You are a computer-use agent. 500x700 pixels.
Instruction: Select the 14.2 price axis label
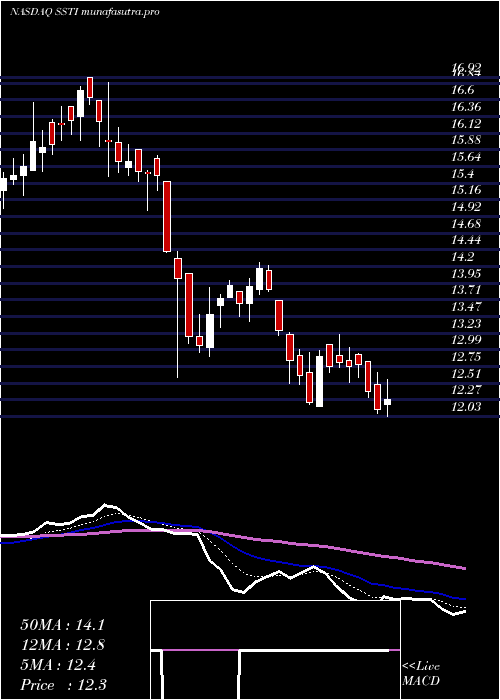462,257
